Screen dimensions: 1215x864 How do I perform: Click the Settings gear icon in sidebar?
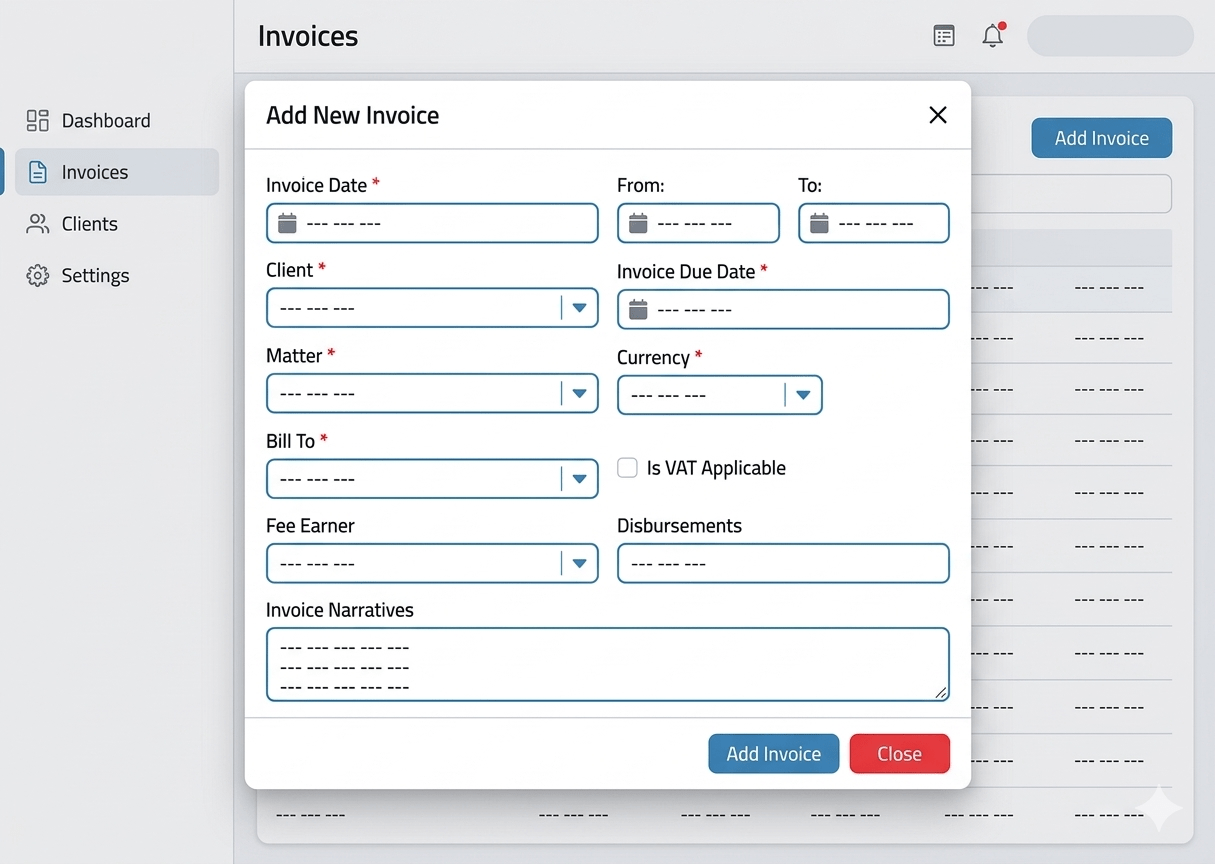(x=38, y=276)
